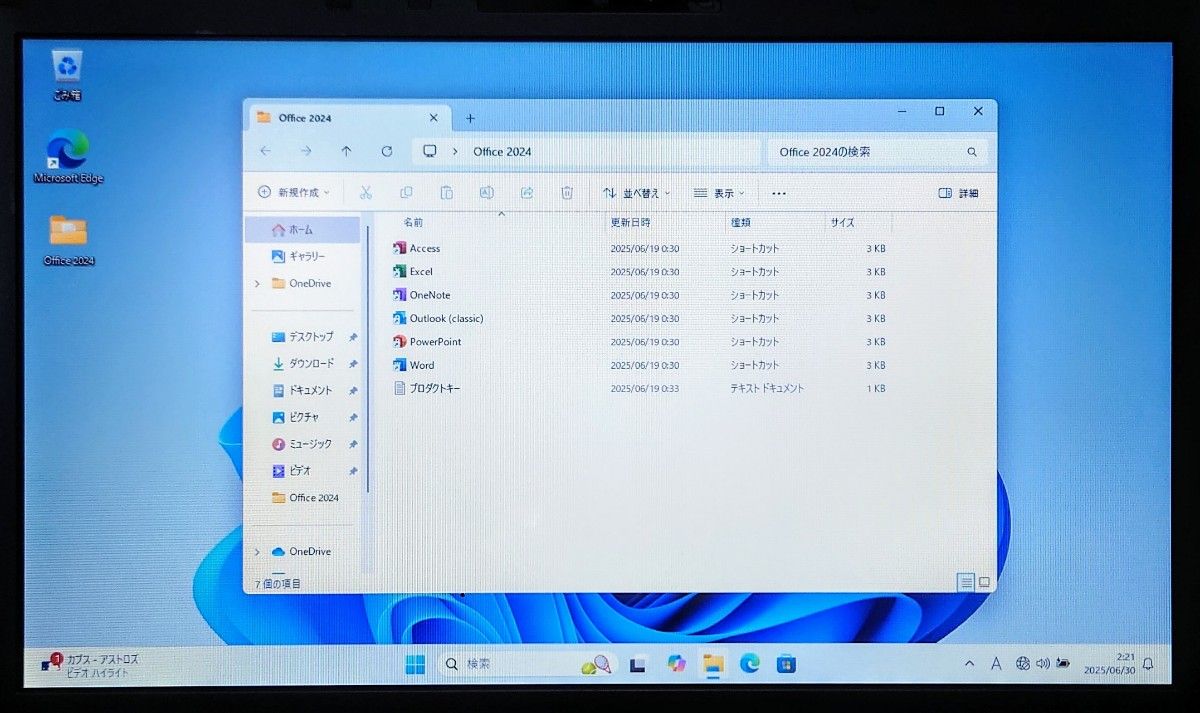Select the Paste icon in the toolbar
The image size is (1200, 713).
click(x=446, y=192)
